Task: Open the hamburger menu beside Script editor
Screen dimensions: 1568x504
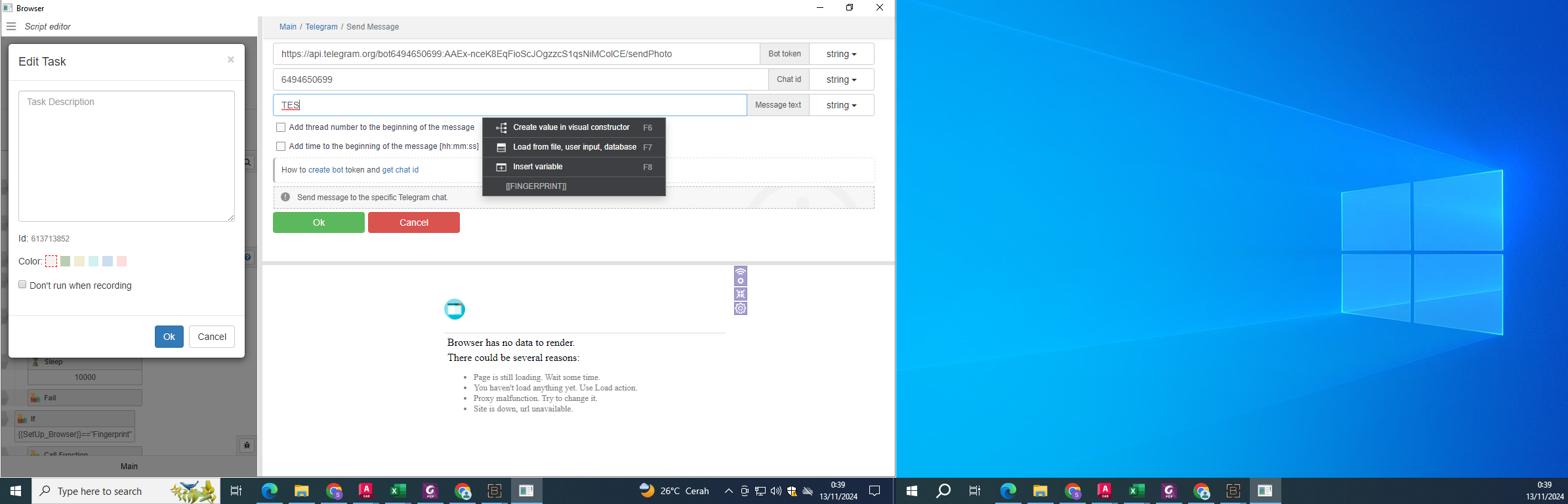Action: [x=11, y=26]
